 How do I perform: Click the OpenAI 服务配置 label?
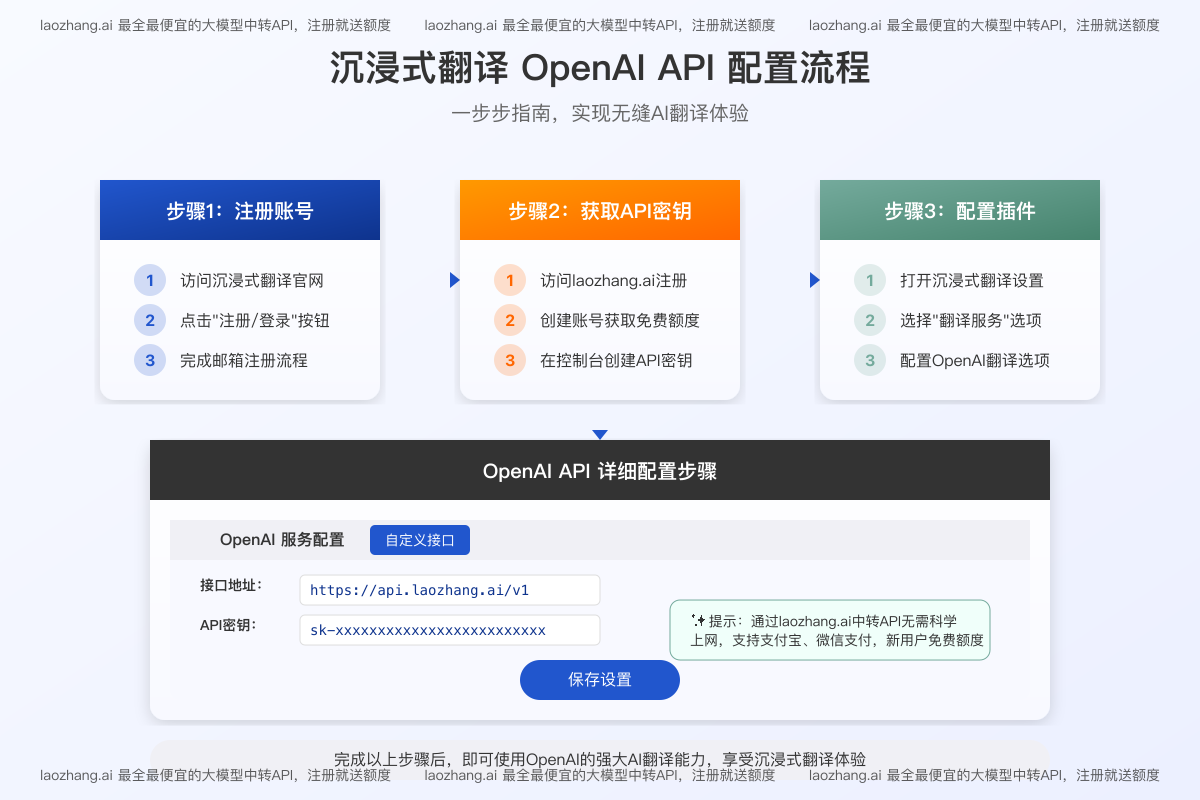(282, 540)
